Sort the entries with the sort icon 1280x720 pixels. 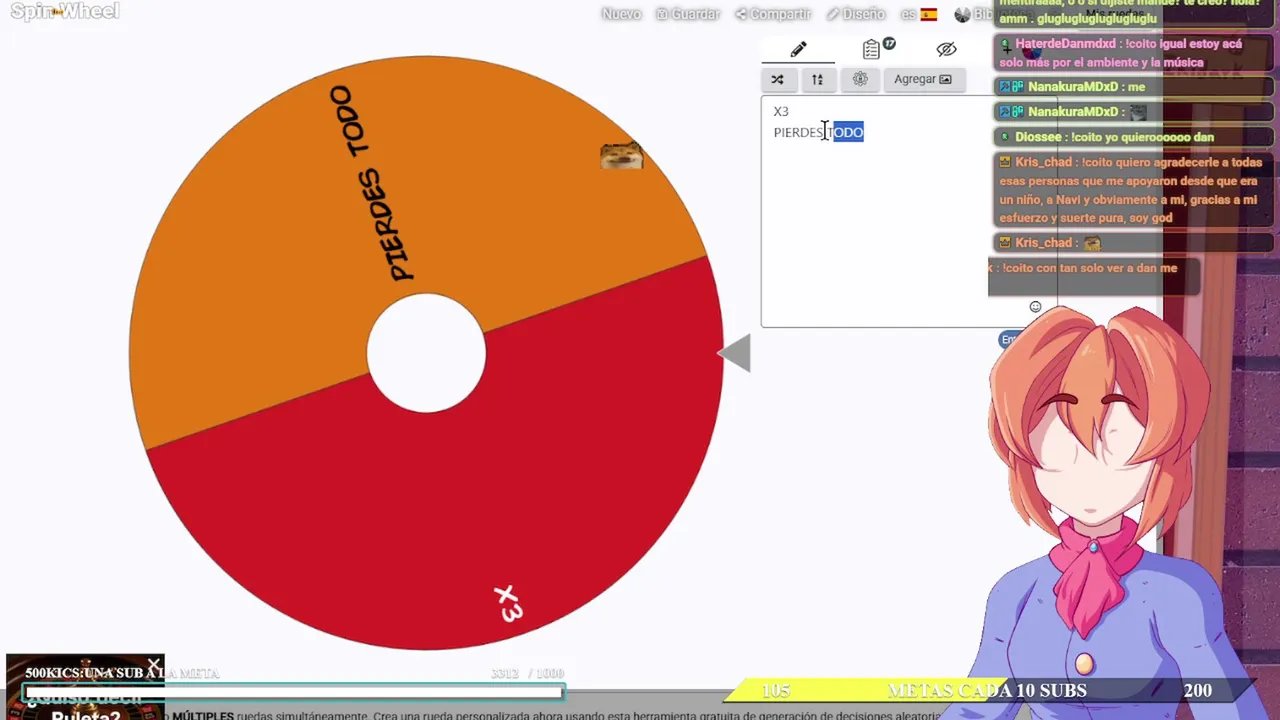(817, 79)
